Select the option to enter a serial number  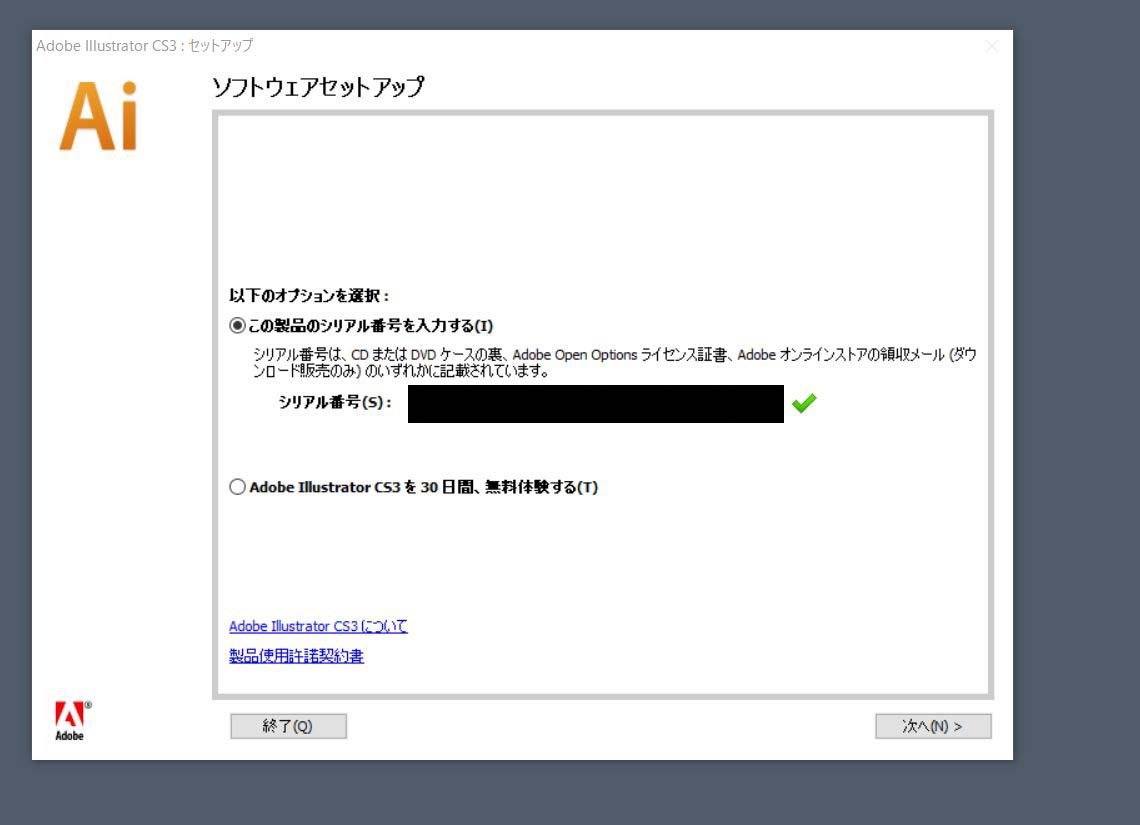click(x=237, y=325)
